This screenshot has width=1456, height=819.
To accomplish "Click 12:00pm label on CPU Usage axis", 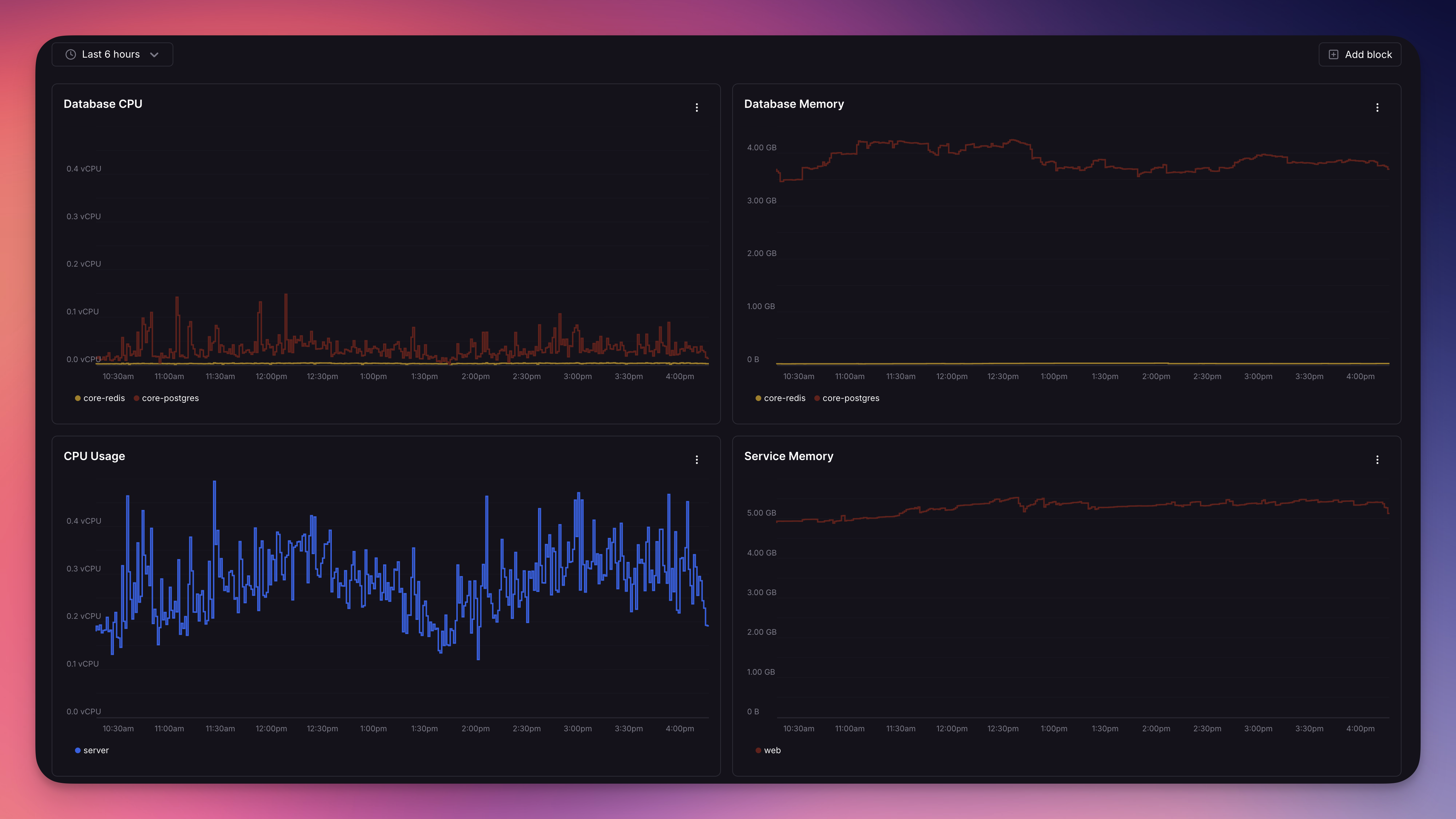I will point(271,728).
